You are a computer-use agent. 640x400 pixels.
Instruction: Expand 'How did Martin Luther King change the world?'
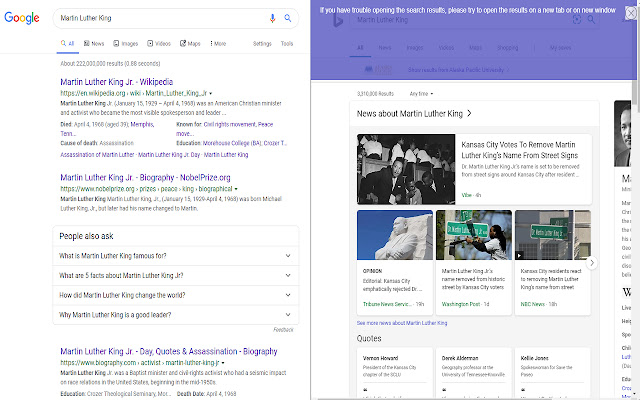(x=175, y=295)
